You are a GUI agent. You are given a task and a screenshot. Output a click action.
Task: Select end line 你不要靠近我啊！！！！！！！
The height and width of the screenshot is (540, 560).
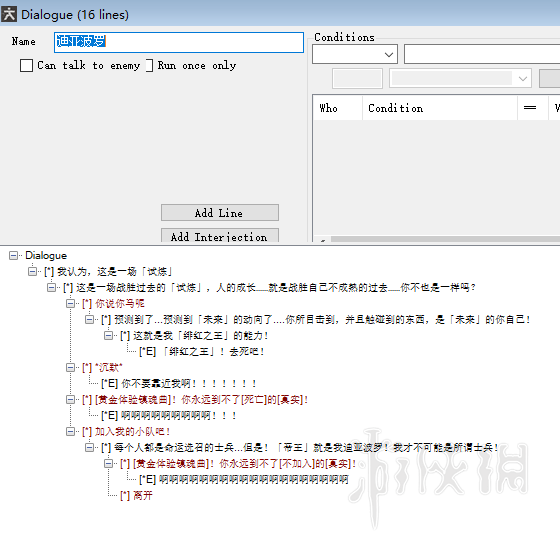(x=179, y=384)
